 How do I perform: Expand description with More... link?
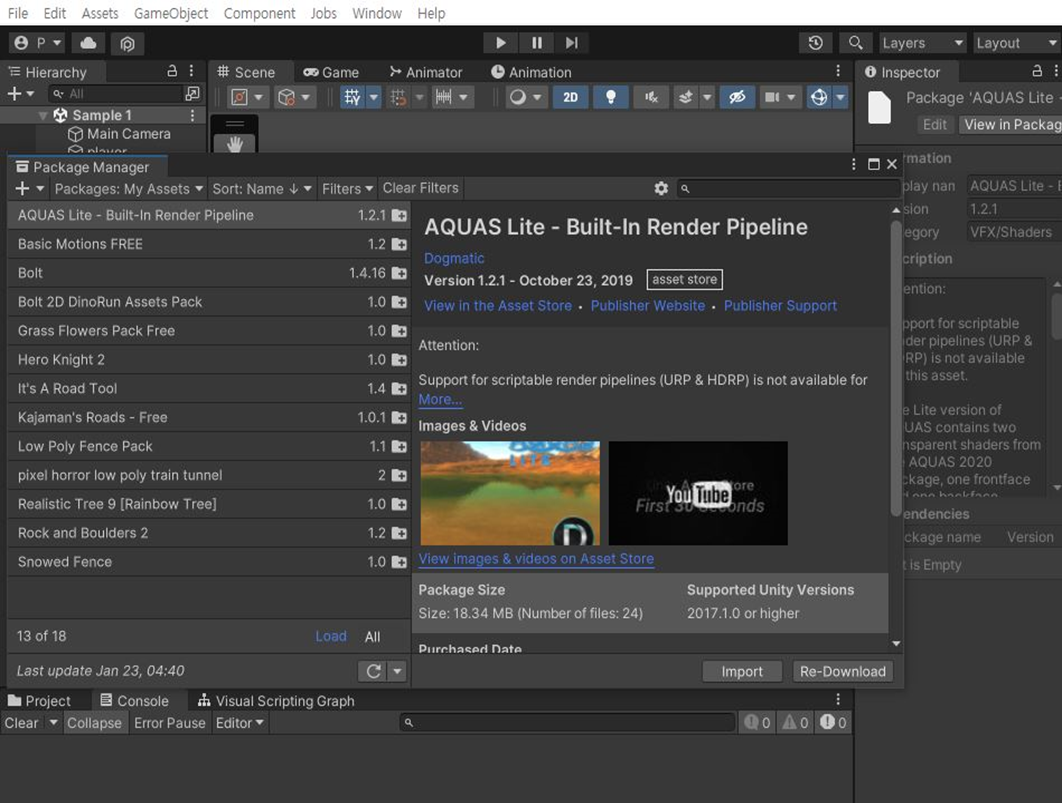(440, 399)
